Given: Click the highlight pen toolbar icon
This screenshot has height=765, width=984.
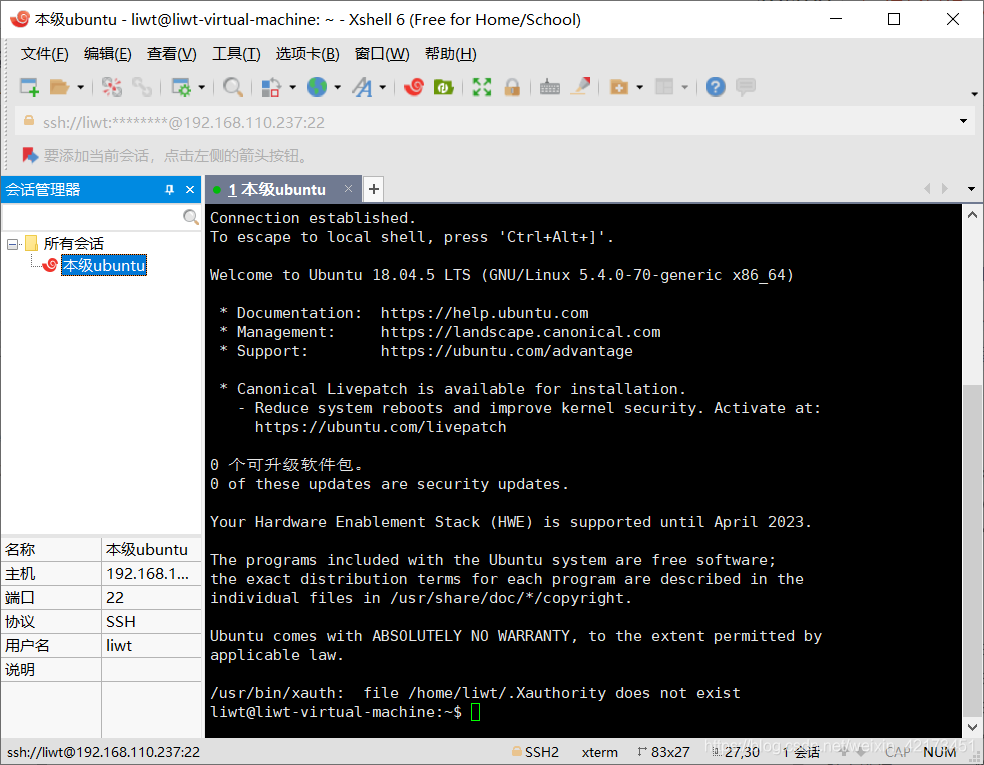Looking at the screenshot, I should pos(580,87).
